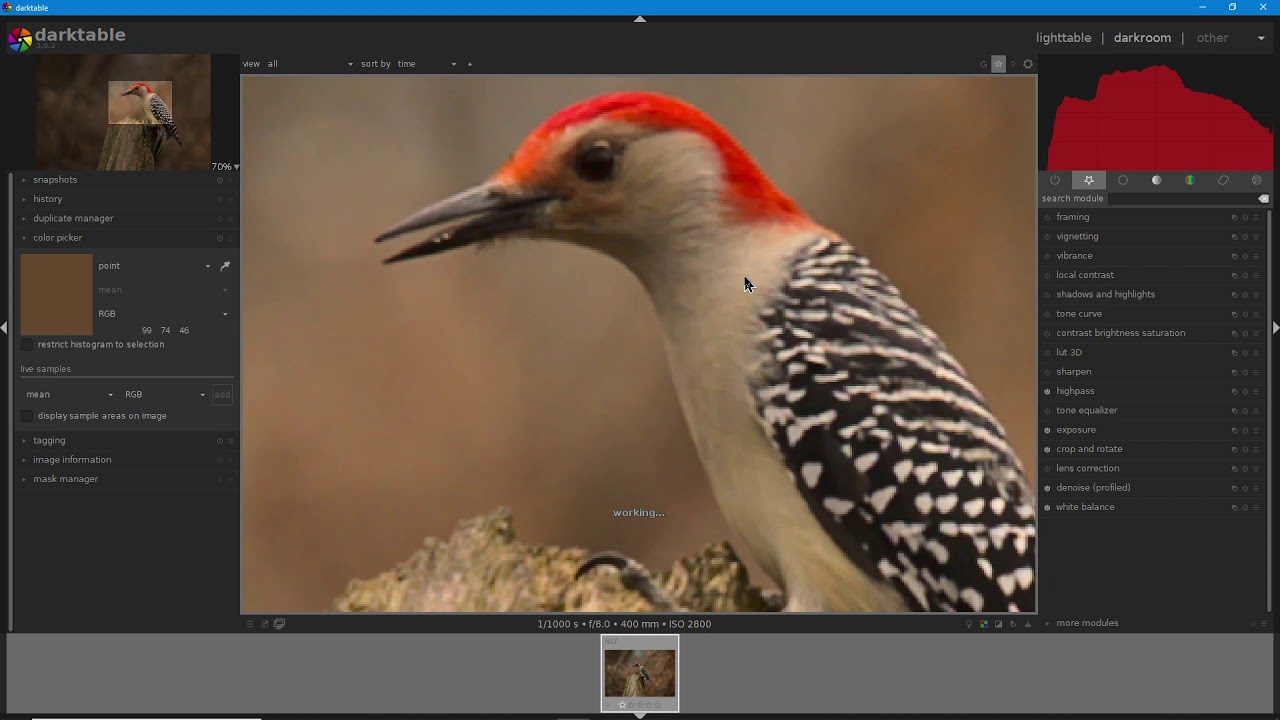Clear the search module field
Viewport: 1280px width, 720px height.
(x=1264, y=199)
